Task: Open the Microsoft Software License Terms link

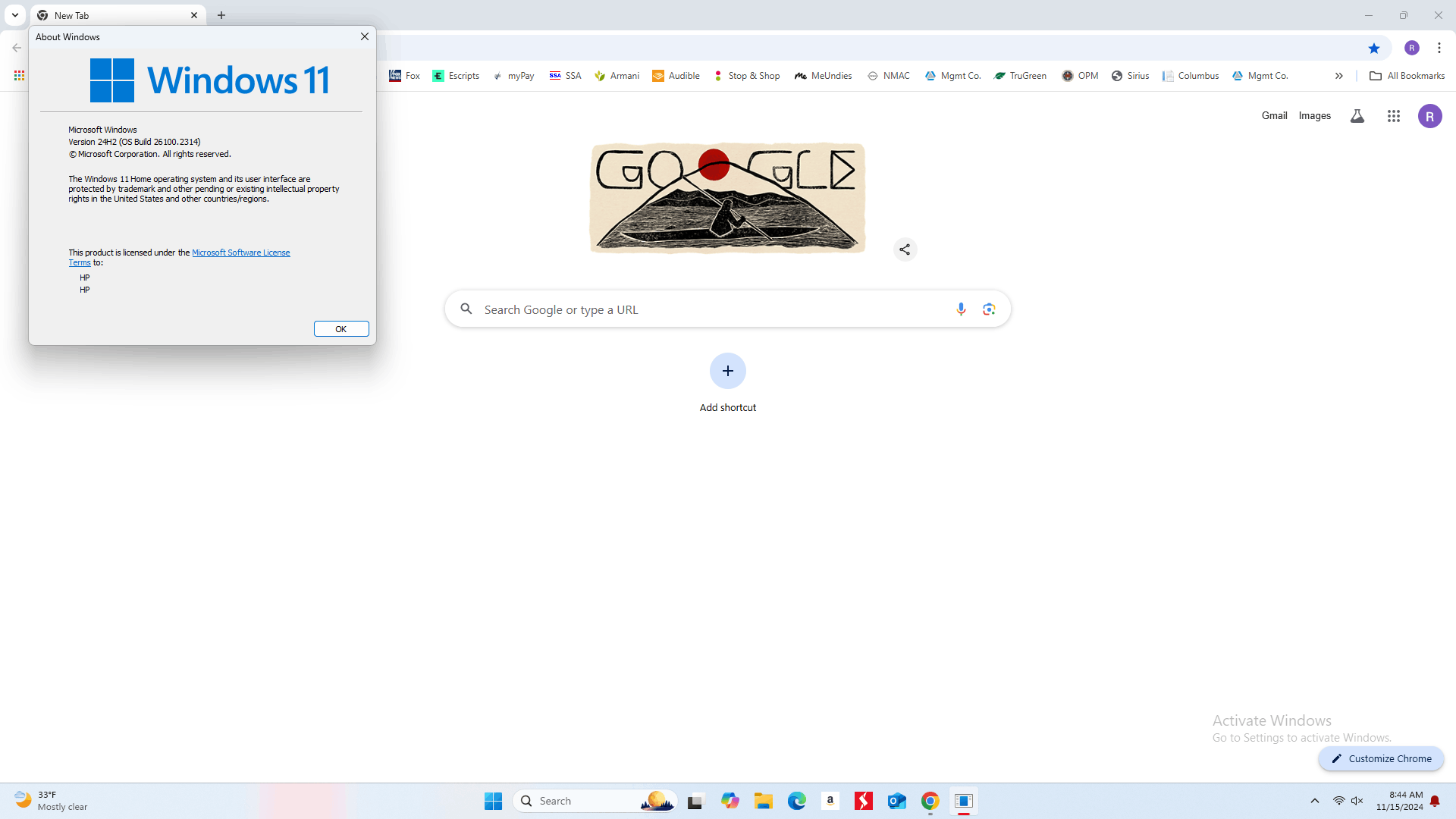Action: pyautogui.click(x=240, y=253)
